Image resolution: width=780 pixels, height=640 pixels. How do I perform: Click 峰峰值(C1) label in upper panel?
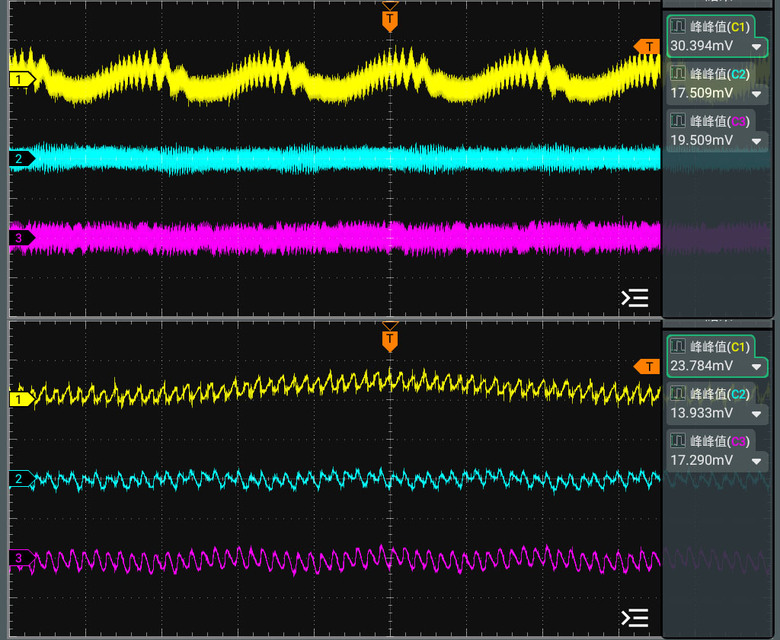tap(720, 27)
